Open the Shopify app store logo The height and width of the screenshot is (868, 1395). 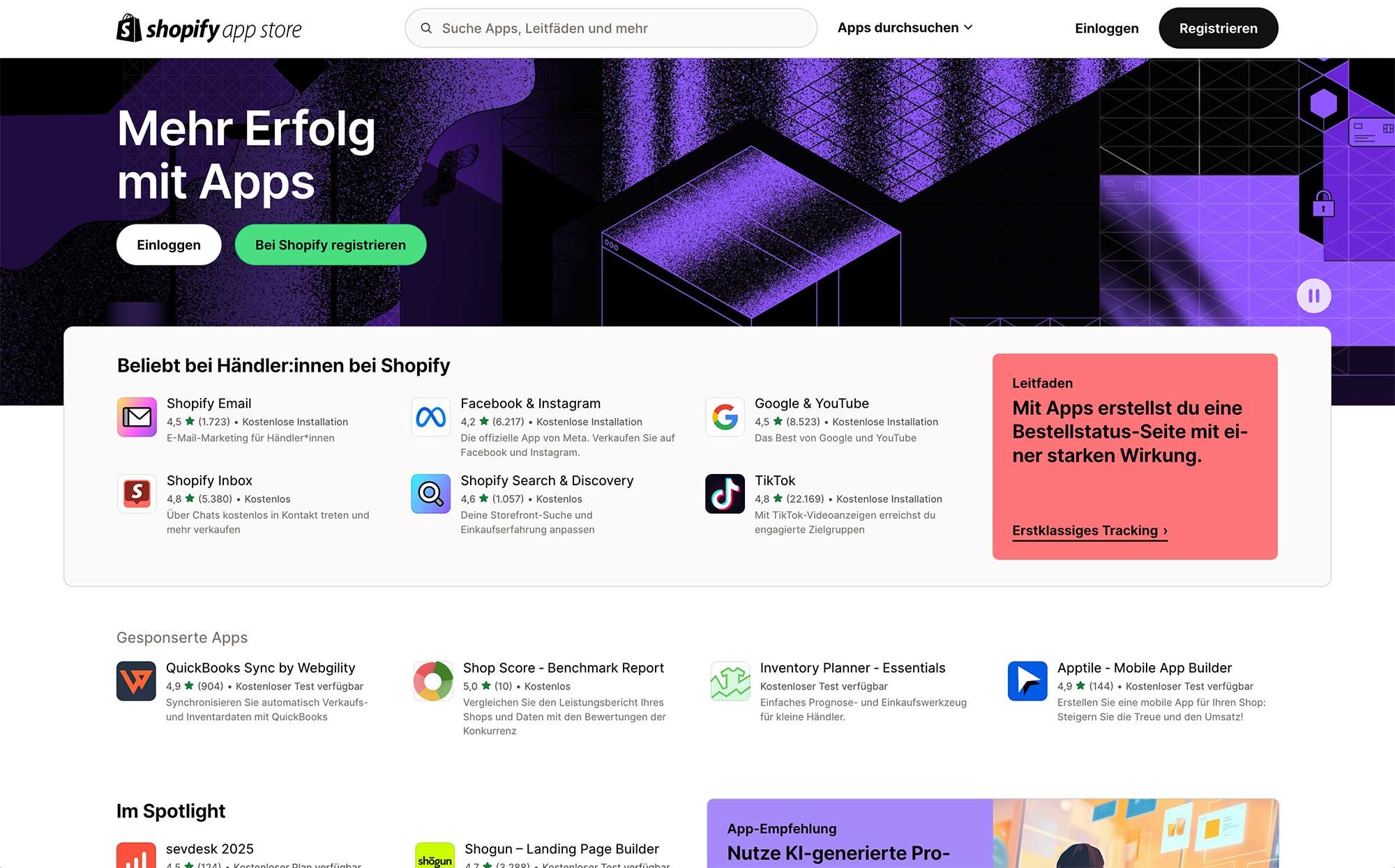pyautogui.click(x=209, y=29)
